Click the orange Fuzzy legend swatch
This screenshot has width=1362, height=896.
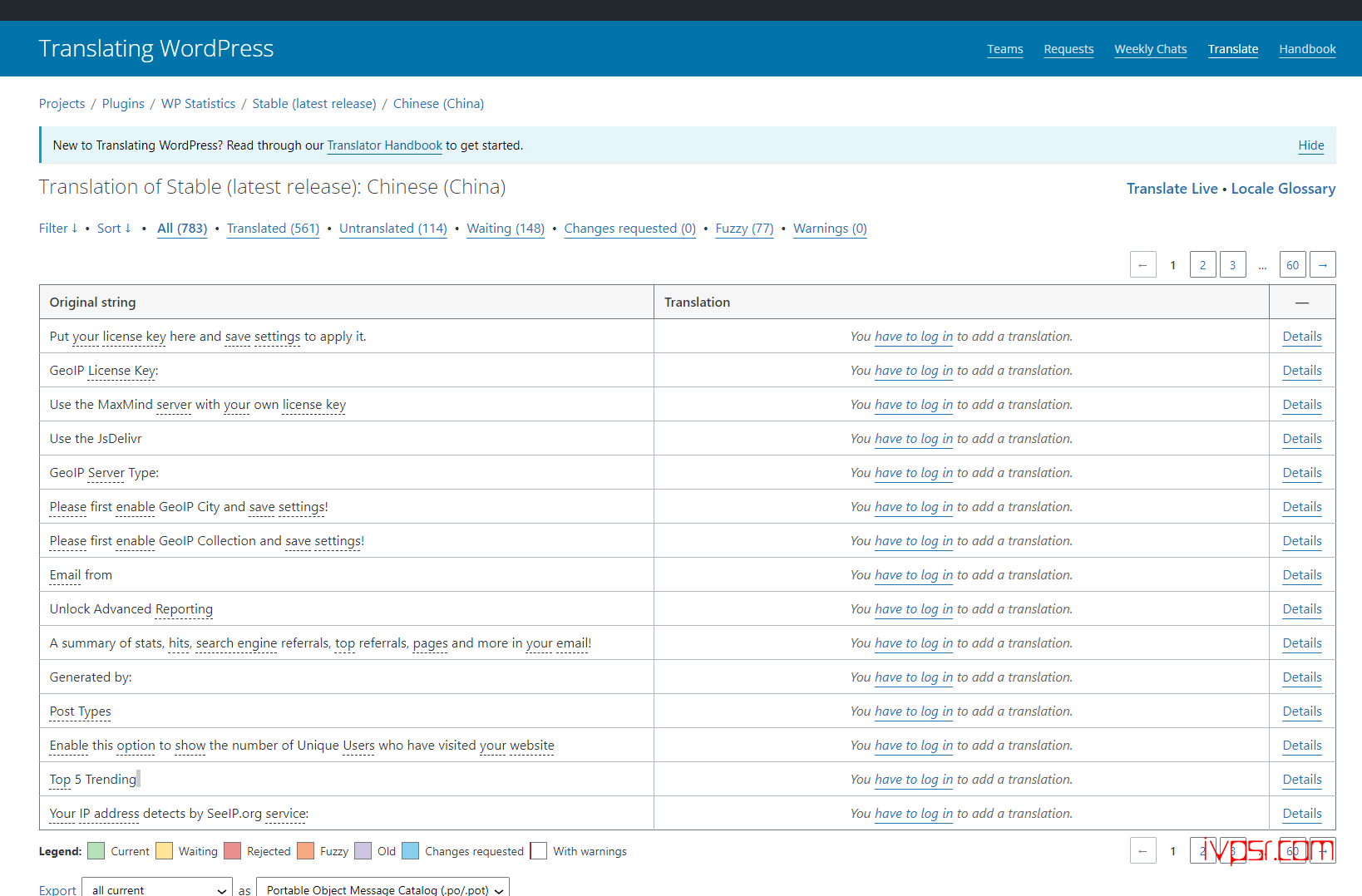(305, 851)
